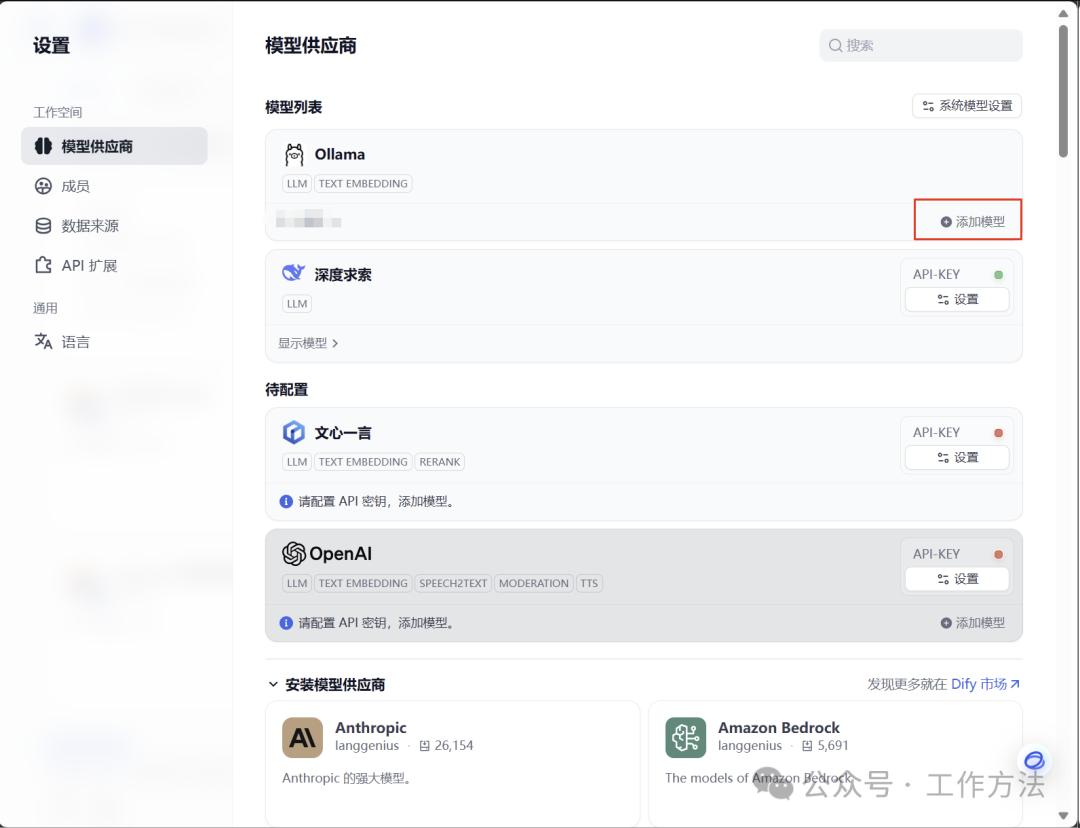Viewport: 1080px width, 828px height.
Task: Open 设置 for the 深度求索 API key
Action: coord(957,300)
